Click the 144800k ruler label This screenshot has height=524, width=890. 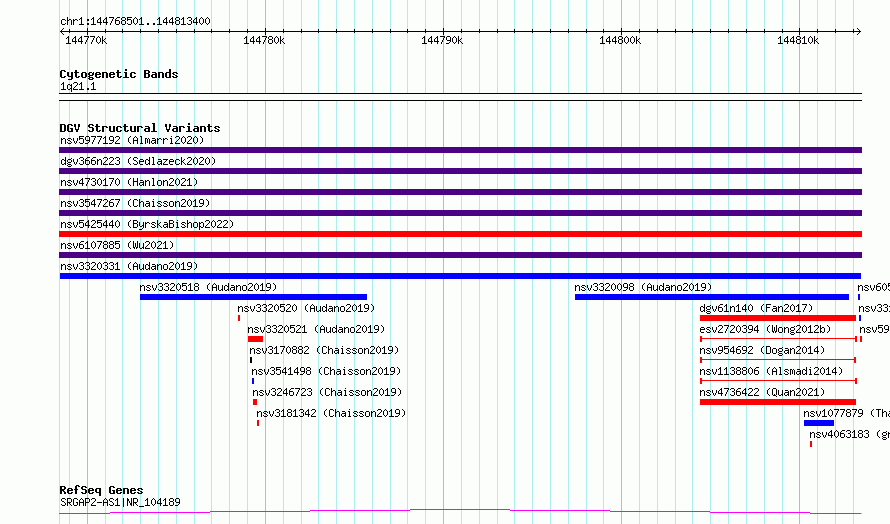(620, 40)
